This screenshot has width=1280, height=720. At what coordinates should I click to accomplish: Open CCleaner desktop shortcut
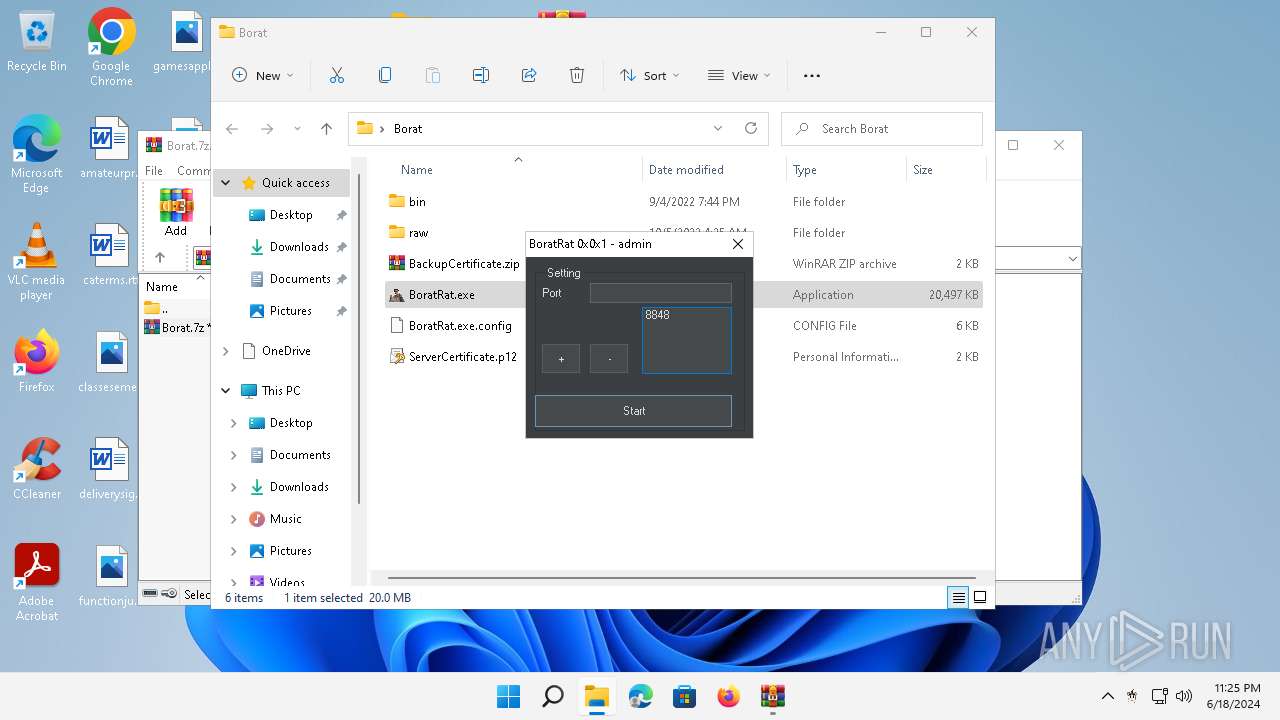[x=37, y=470]
